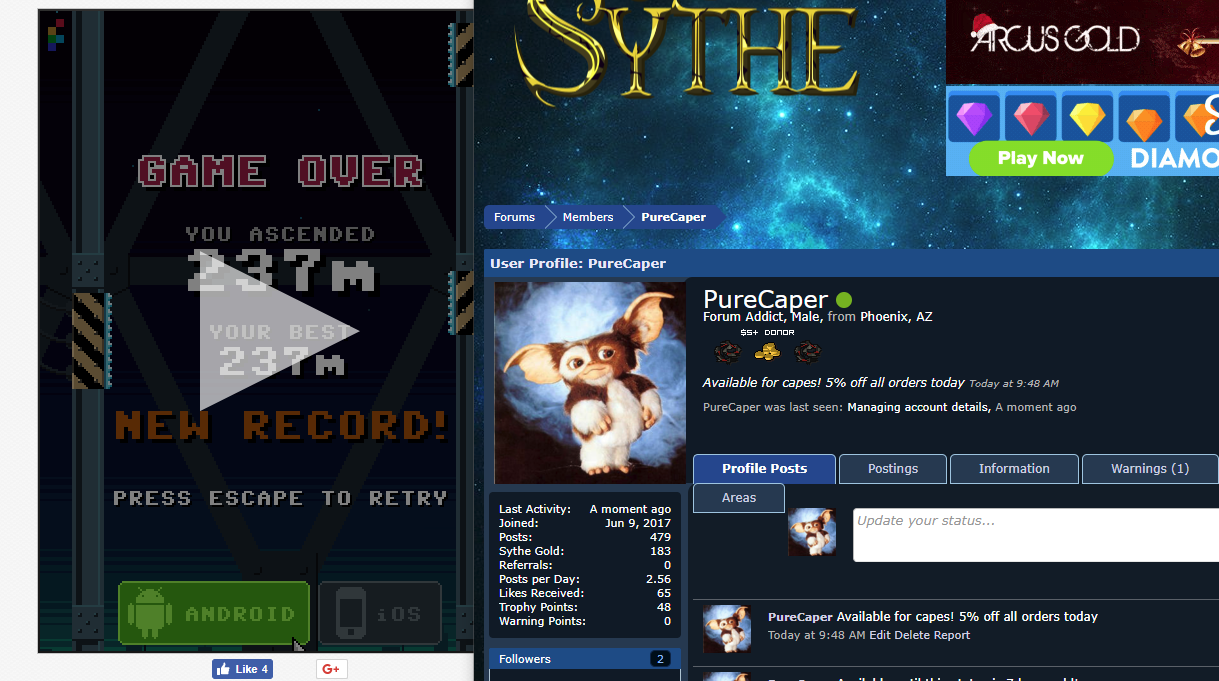Go to the Members breadcrumb
Image resolution: width=1219 pixels, height=681 pixels.
coord(588,217)
